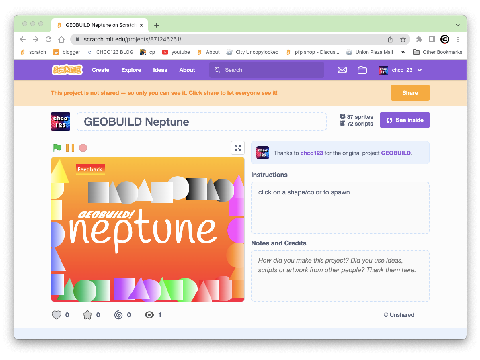The image size is (480, 360).
Task: Open the youtube bookmark
Action: pyautogui.click(x=176, y=52)
